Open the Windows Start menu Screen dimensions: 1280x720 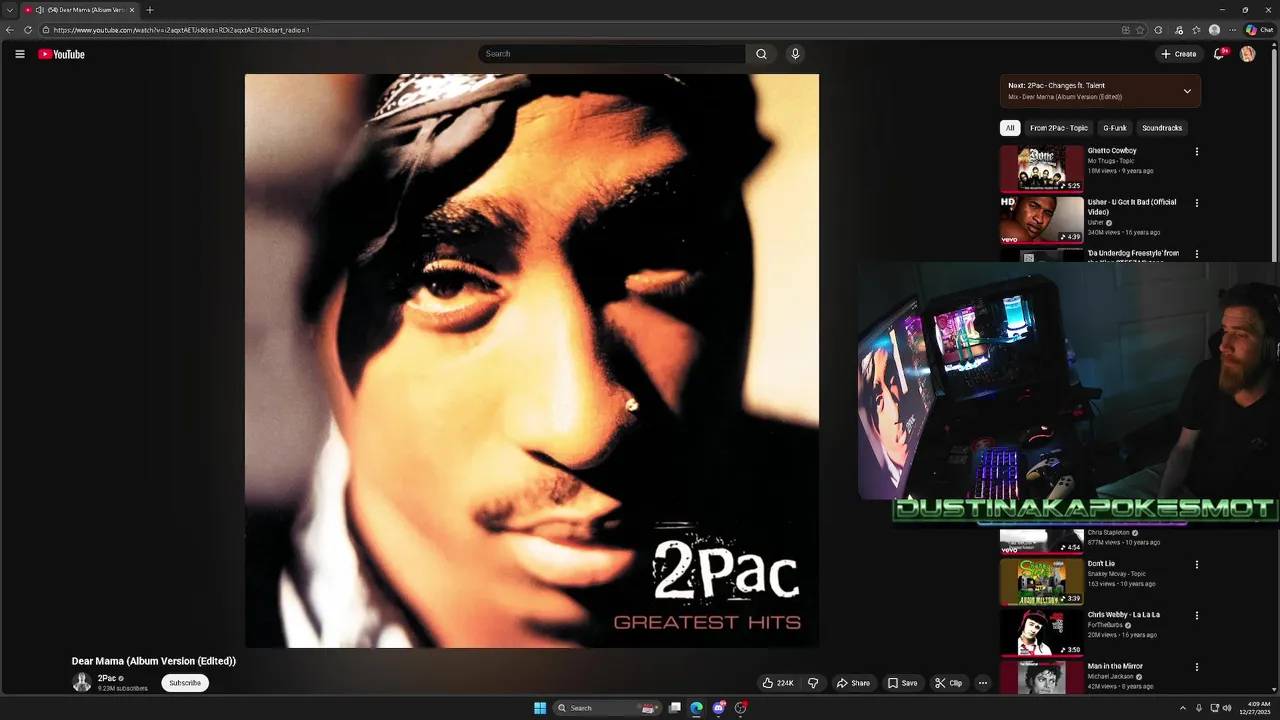[540, 708]
